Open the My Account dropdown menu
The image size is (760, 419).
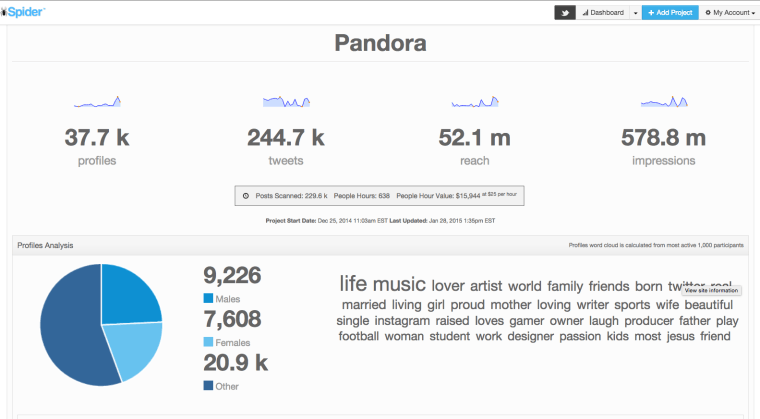pos(729,13)
